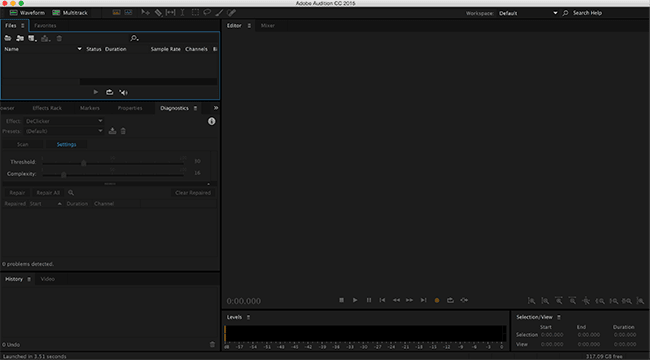Select the Move tool in the toolbar
This screenshot has height=360, width=650.
(x=145, y=12)
